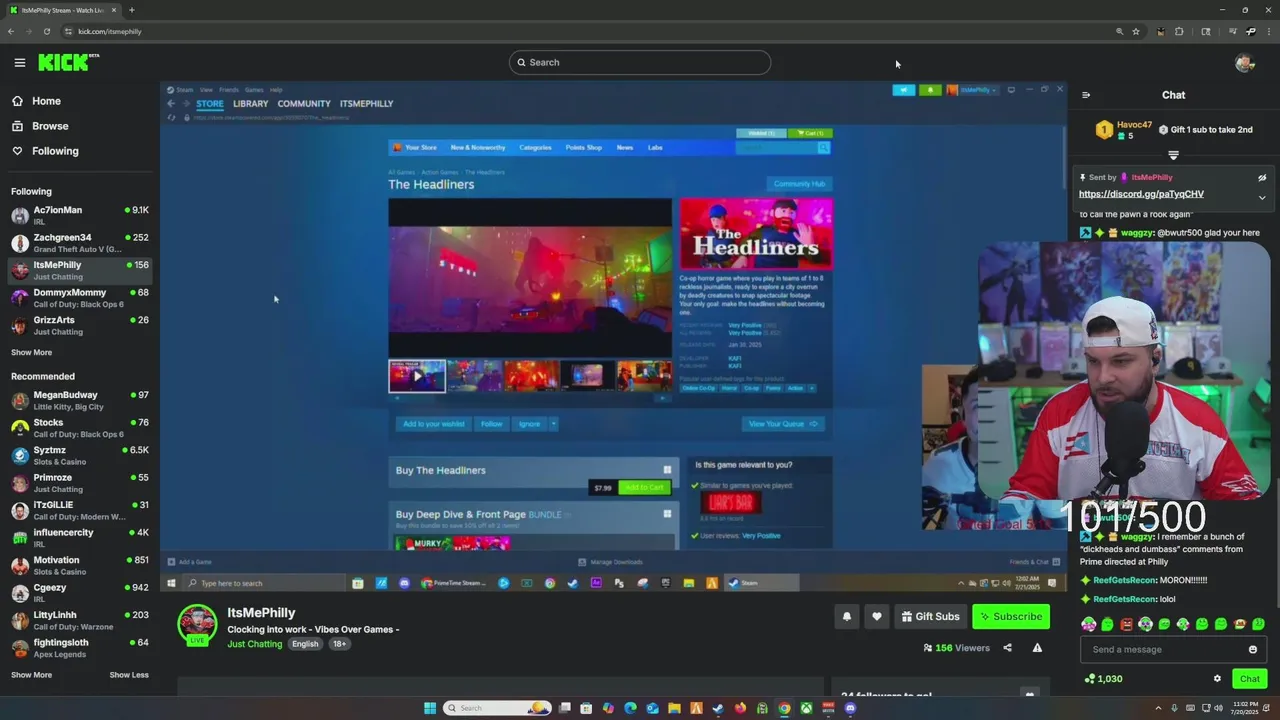Hide the pinned message with the eye-slash icon
The width and height of the screenshot is (1280, 720).
pyautogui.click(x=1262, y=177)
